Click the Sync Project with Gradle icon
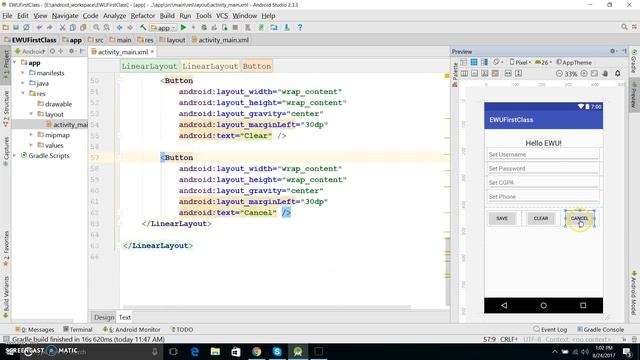 pos(261,27)
